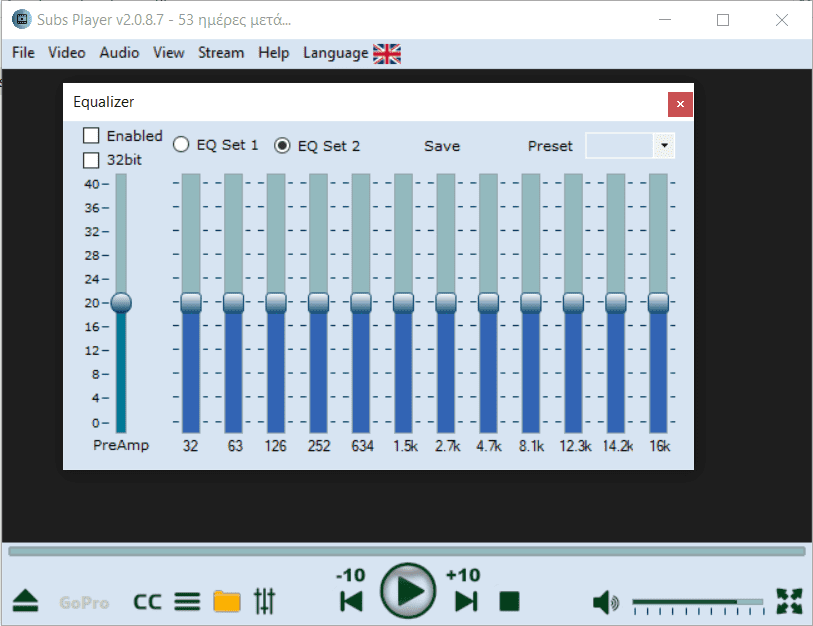Open the File menu
Image resolution: width=813 pixels, height=626 pixels.
point(23,53)
